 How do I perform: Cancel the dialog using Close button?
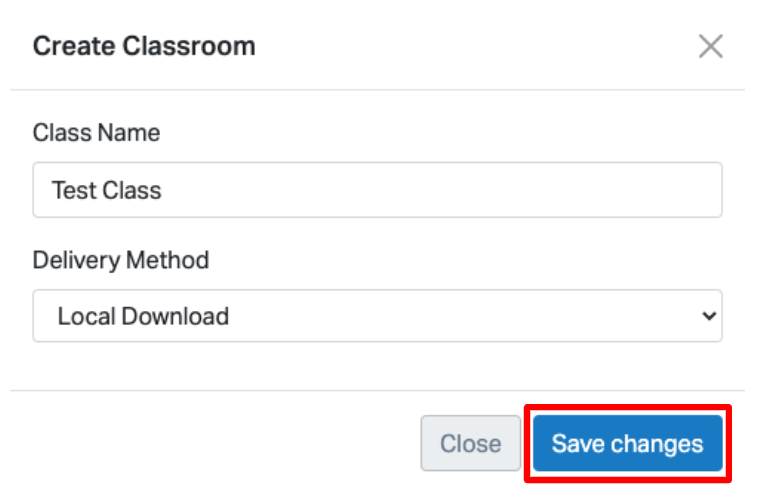point(471,444)
